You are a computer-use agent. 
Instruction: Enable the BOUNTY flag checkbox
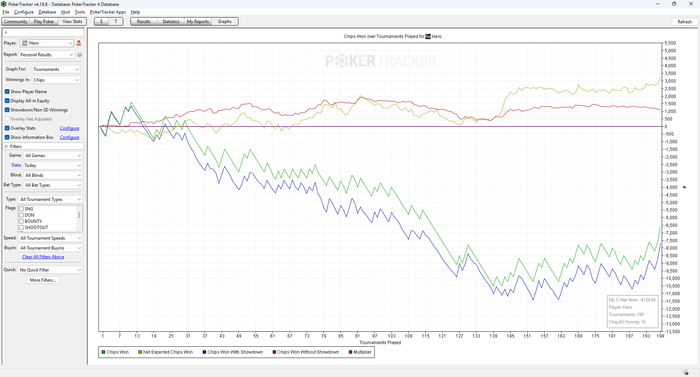pos(21,221)
